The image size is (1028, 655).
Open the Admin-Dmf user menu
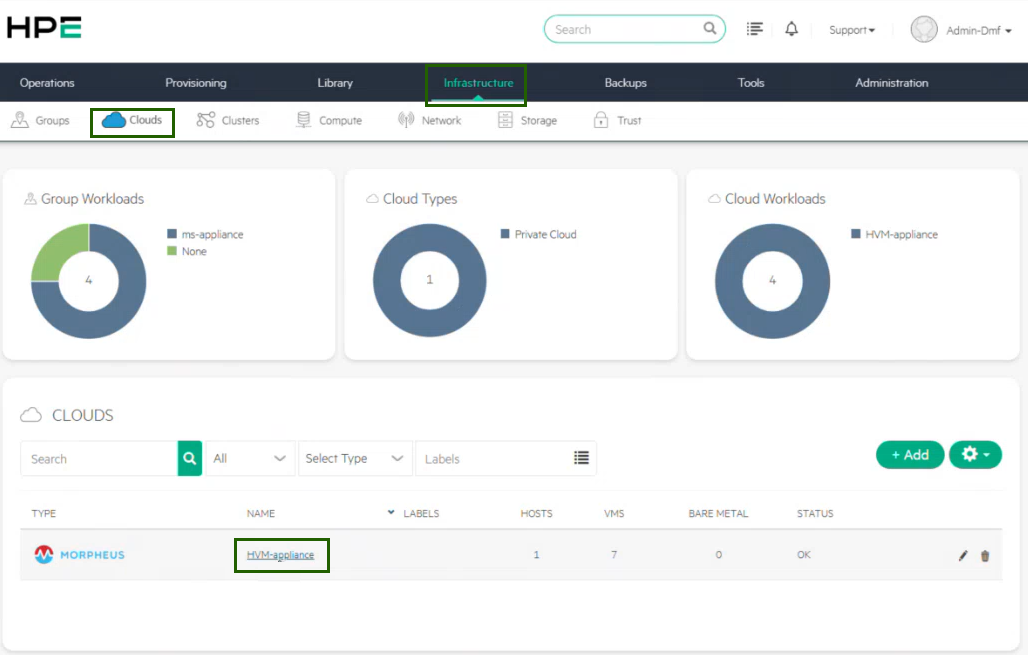(x=962, y=30)
